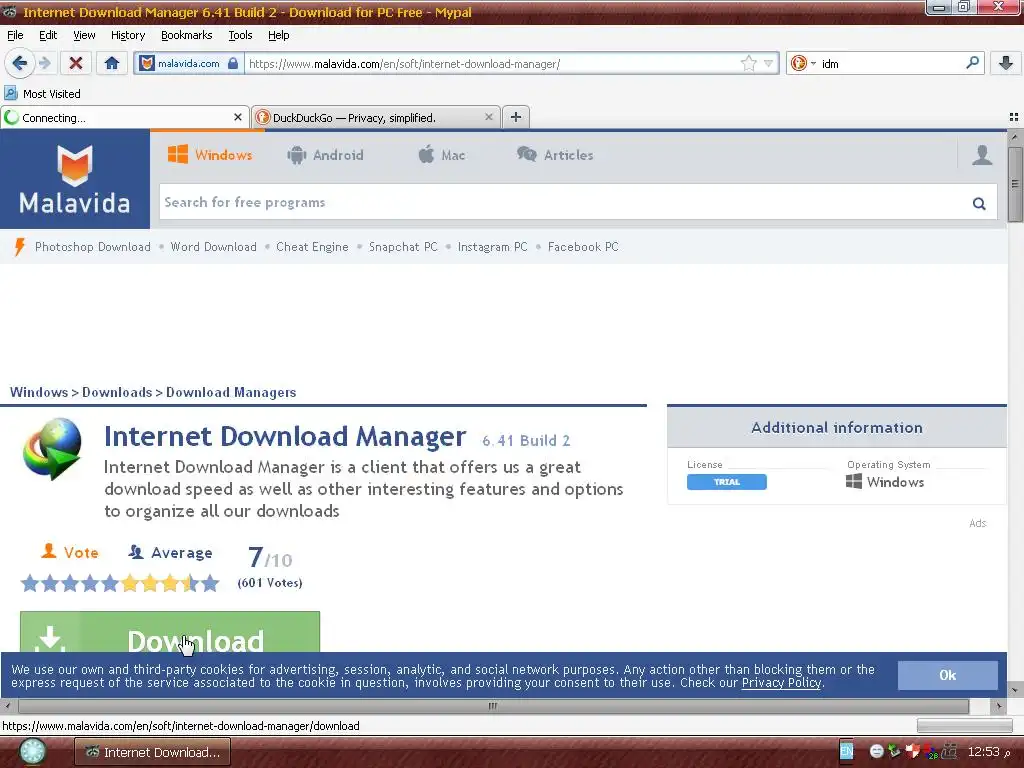The height and width of the screenshot is (768, 1024).
Task: Open the Facebook PC link
Action: pos(583,247)
